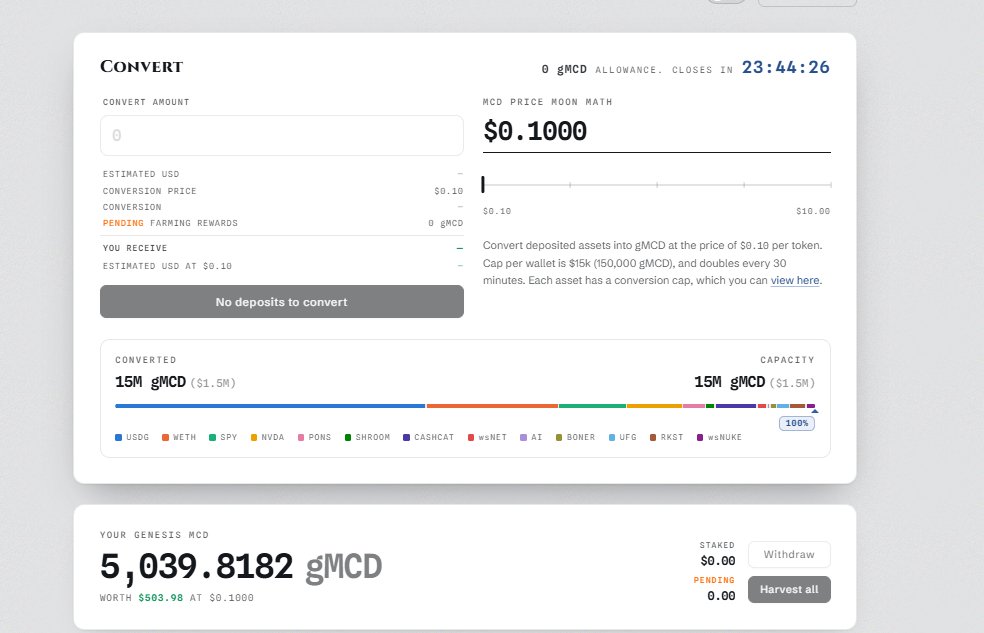
Task: Click the wsNUKE legend marker
Action: click(x=700, y=437)
